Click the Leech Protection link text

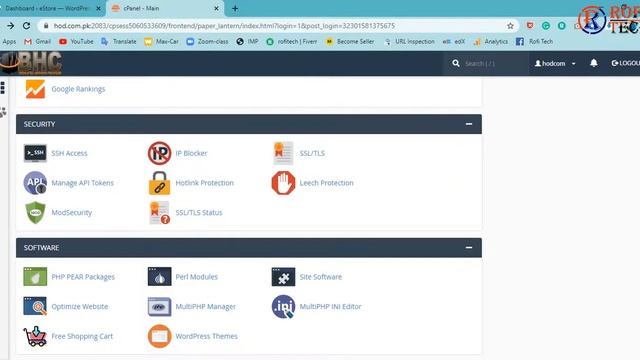point(327,183)
